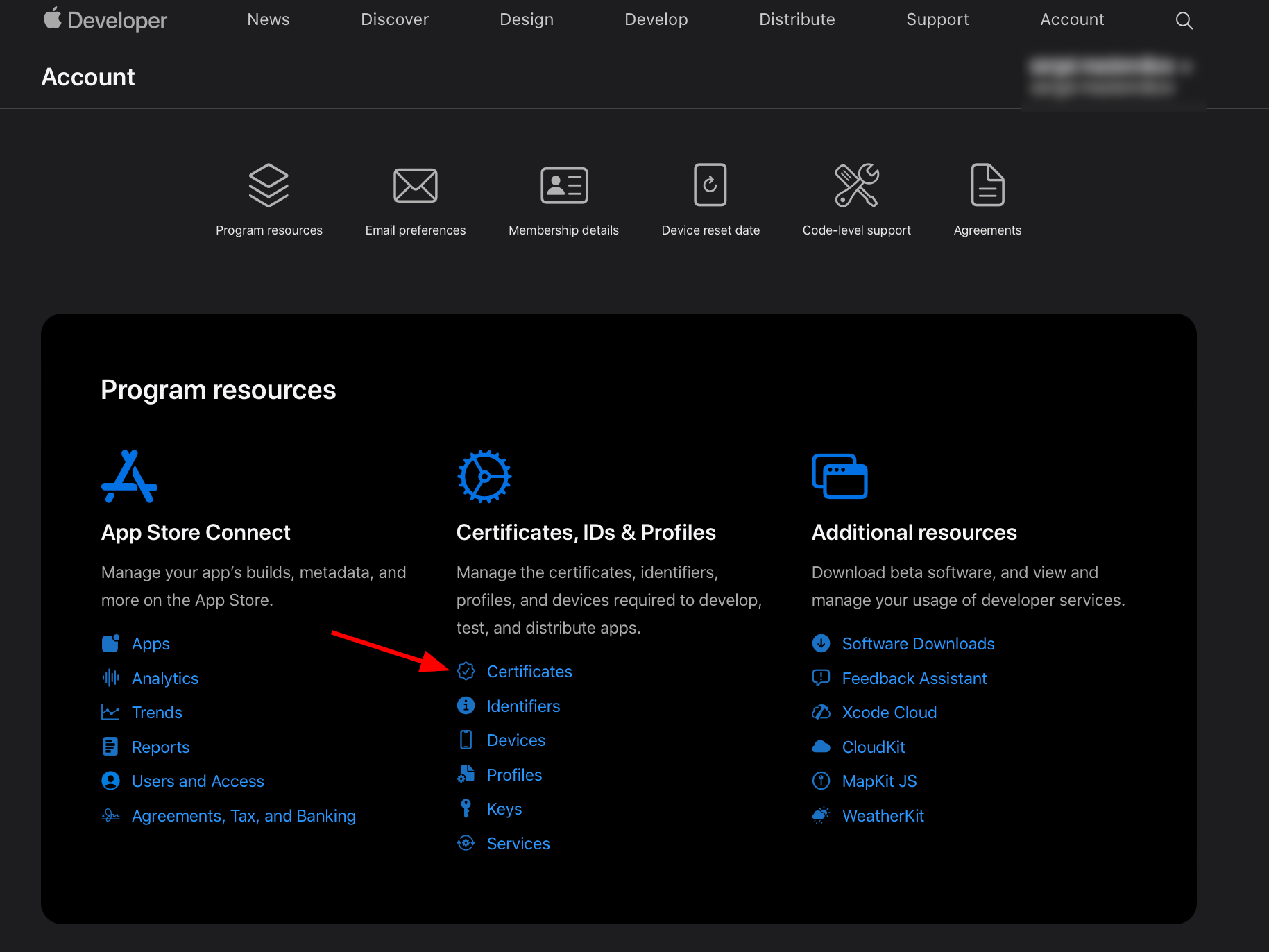Click the Trends chart icon
Screen dimensions: 1269x952
pyautogui.click(x=110, y=713)
